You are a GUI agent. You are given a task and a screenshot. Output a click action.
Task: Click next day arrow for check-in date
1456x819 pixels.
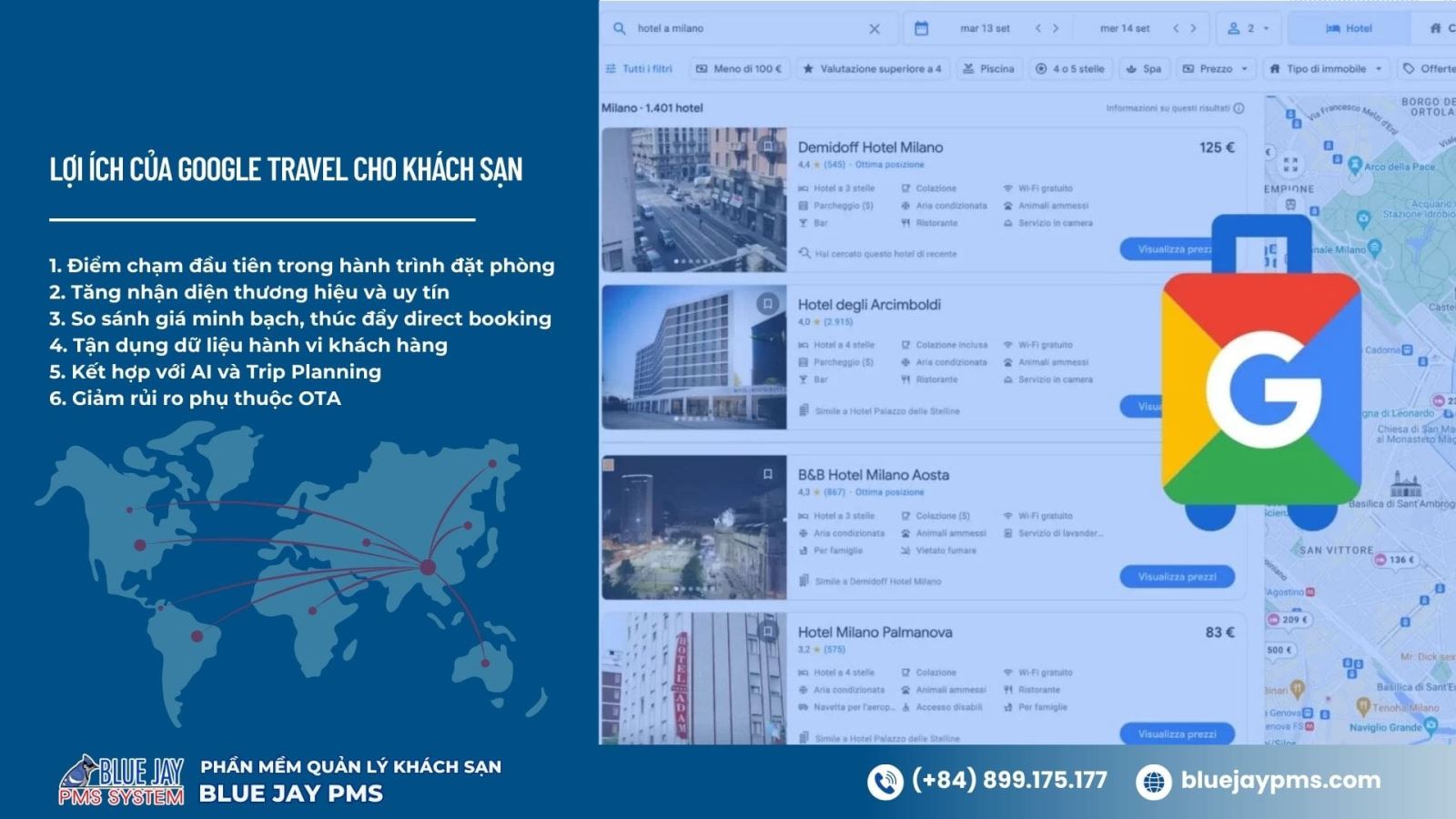[x=1056, y=28]
